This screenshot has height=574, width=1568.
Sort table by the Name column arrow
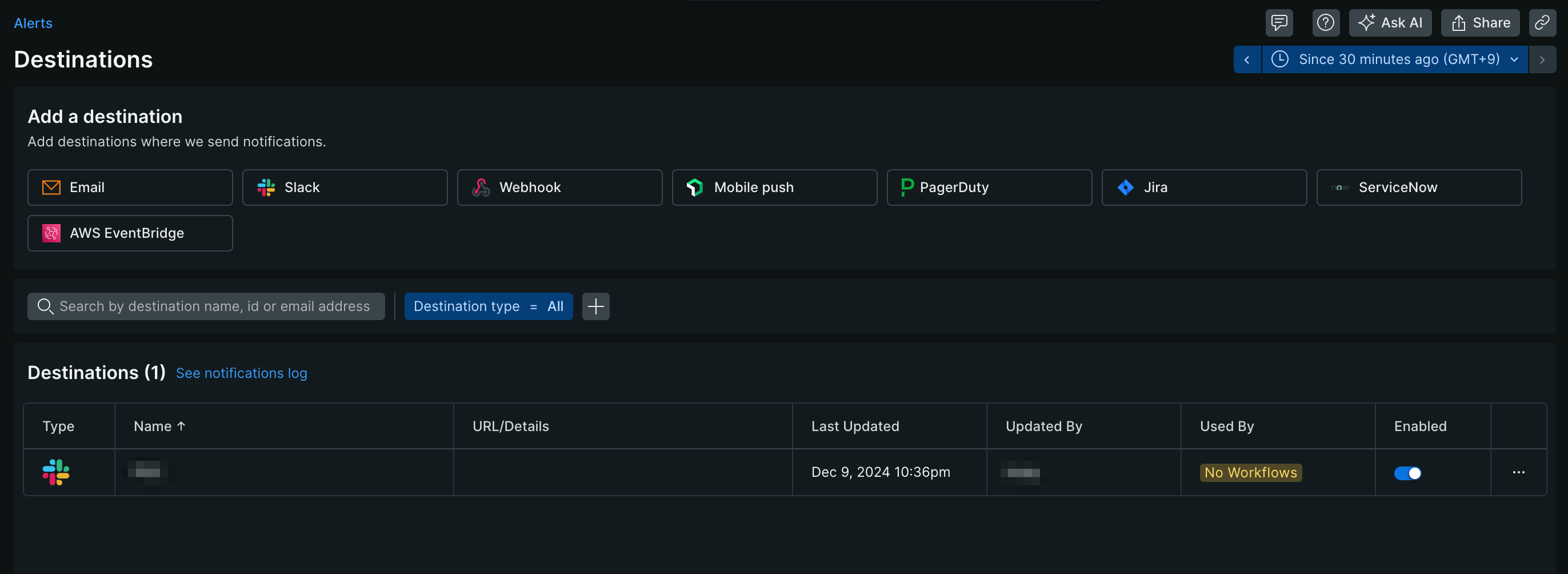click(181, 426)
